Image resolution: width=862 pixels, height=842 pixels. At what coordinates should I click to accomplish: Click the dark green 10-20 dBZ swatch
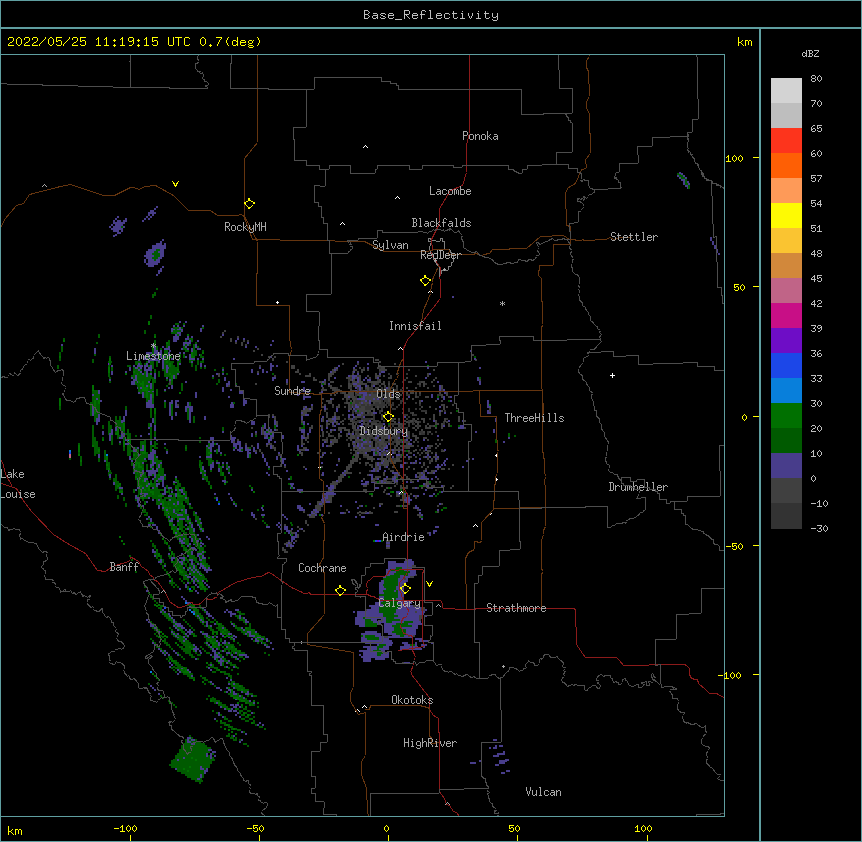(786, 440)
